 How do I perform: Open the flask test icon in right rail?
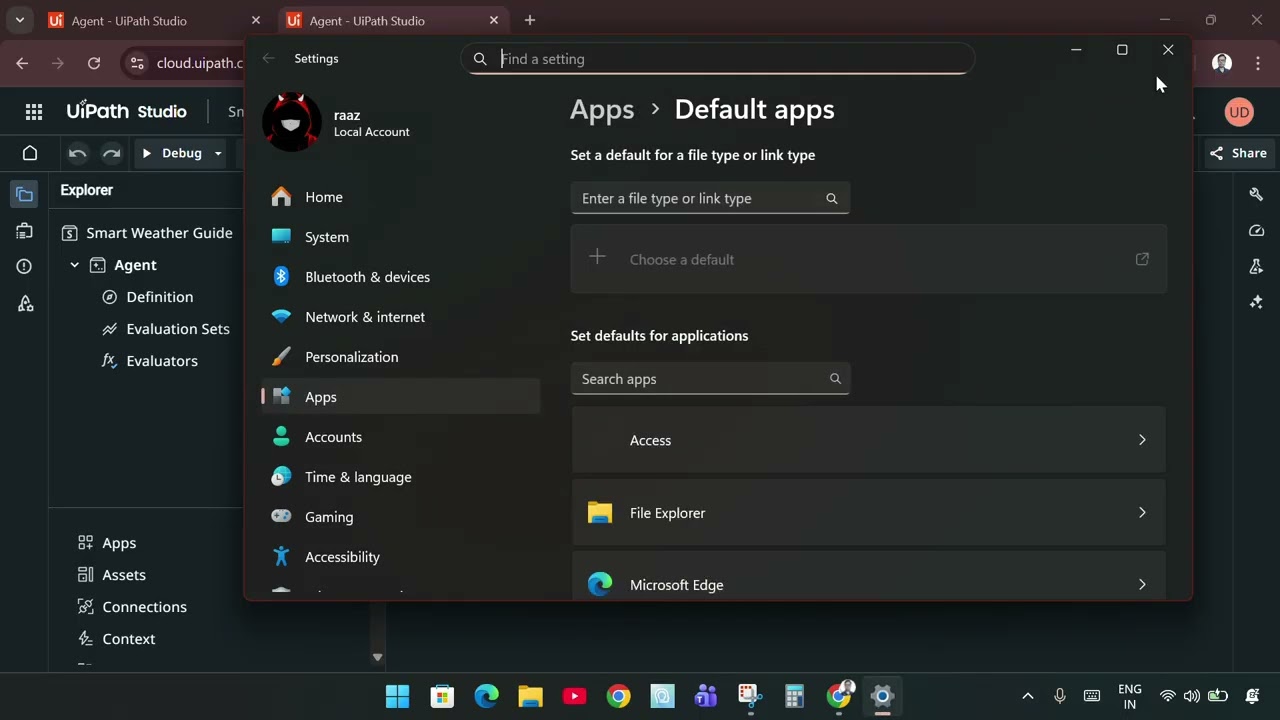(x=1256, y=266)
